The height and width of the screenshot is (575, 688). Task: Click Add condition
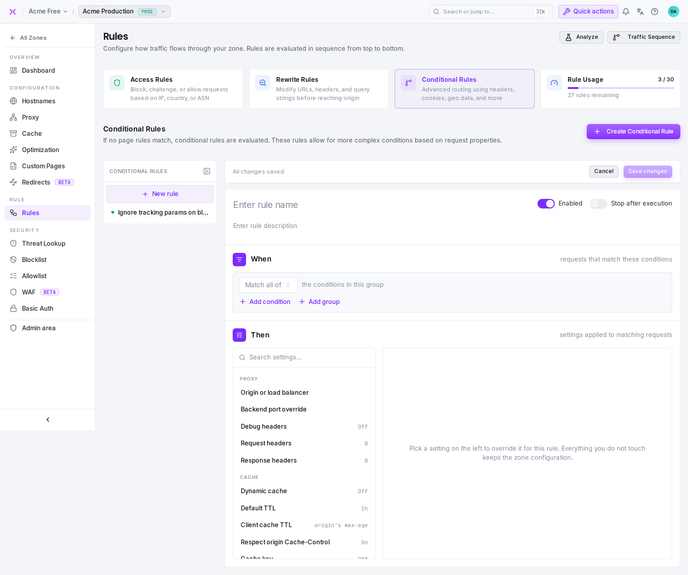point(265,302)
